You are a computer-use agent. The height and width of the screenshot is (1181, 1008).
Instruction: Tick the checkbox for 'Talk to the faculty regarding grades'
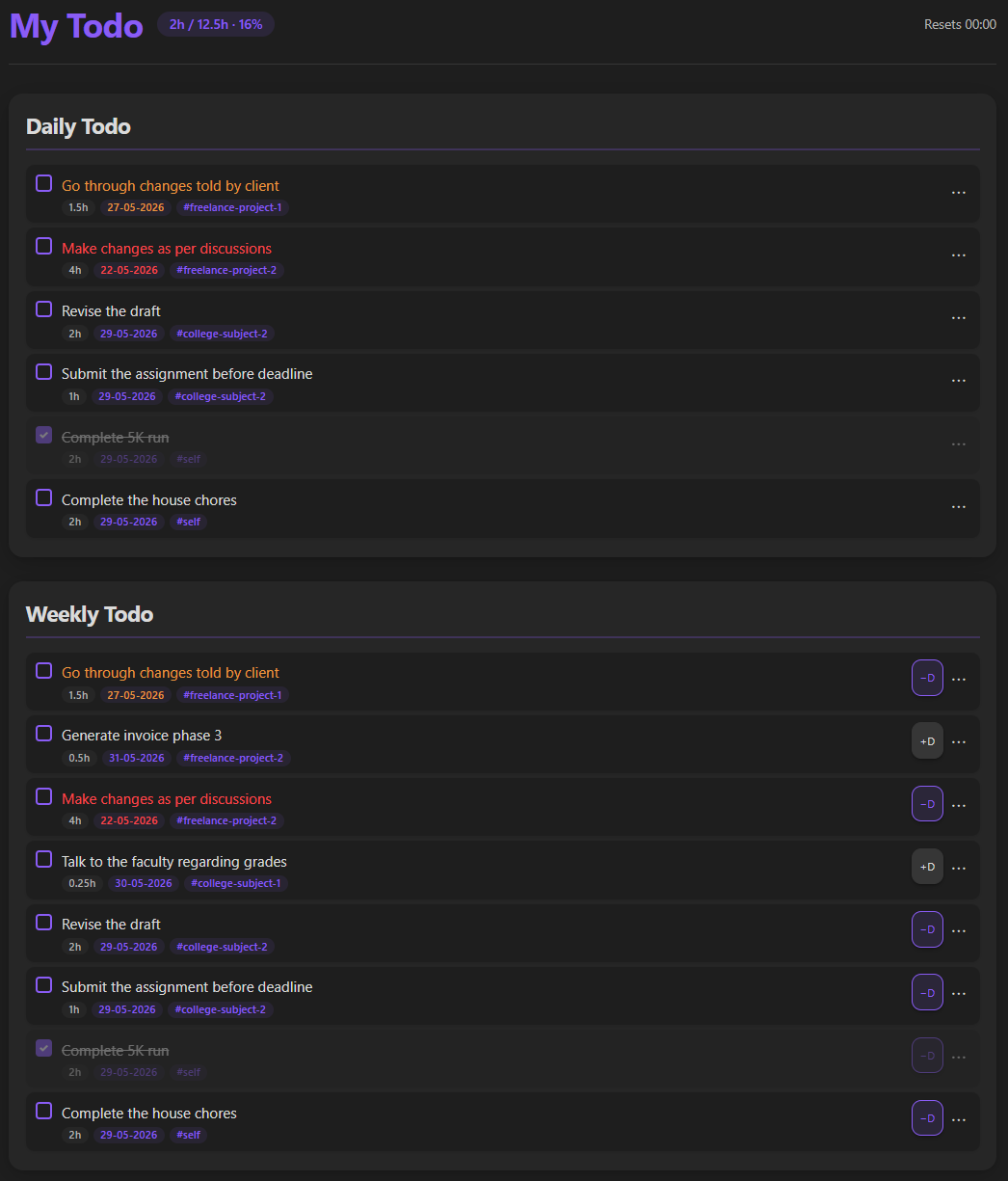click(43, 859)
